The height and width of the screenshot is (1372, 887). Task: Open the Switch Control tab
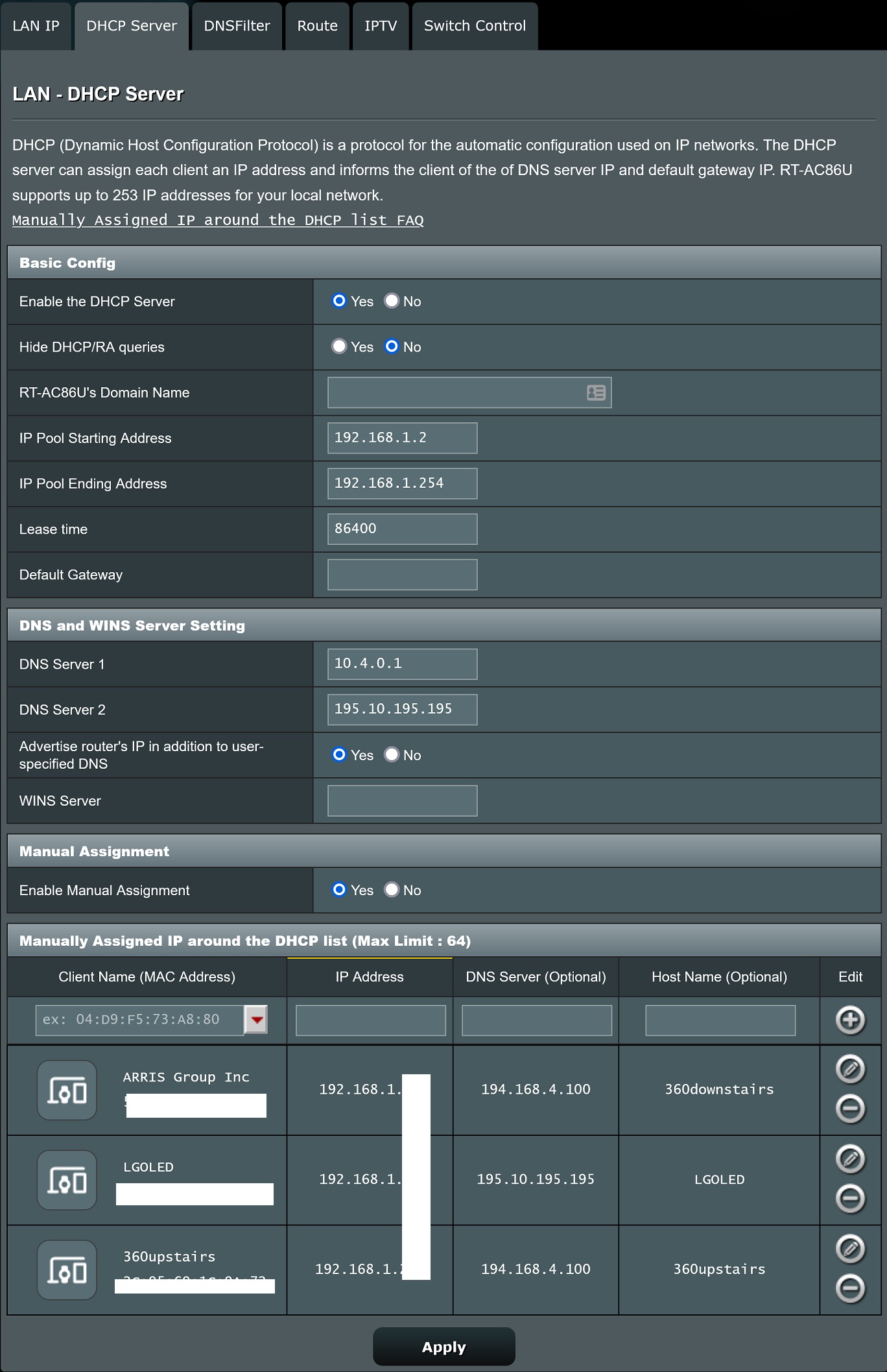click(475, 26)
